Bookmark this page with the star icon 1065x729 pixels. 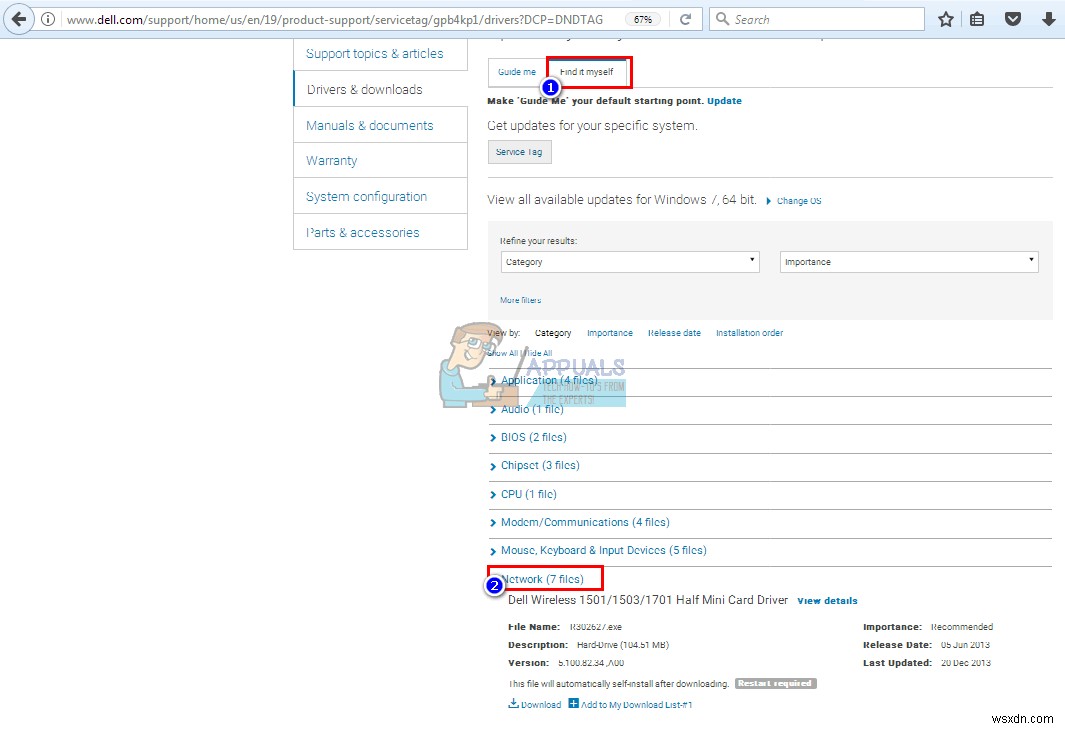tap(945, 20)
